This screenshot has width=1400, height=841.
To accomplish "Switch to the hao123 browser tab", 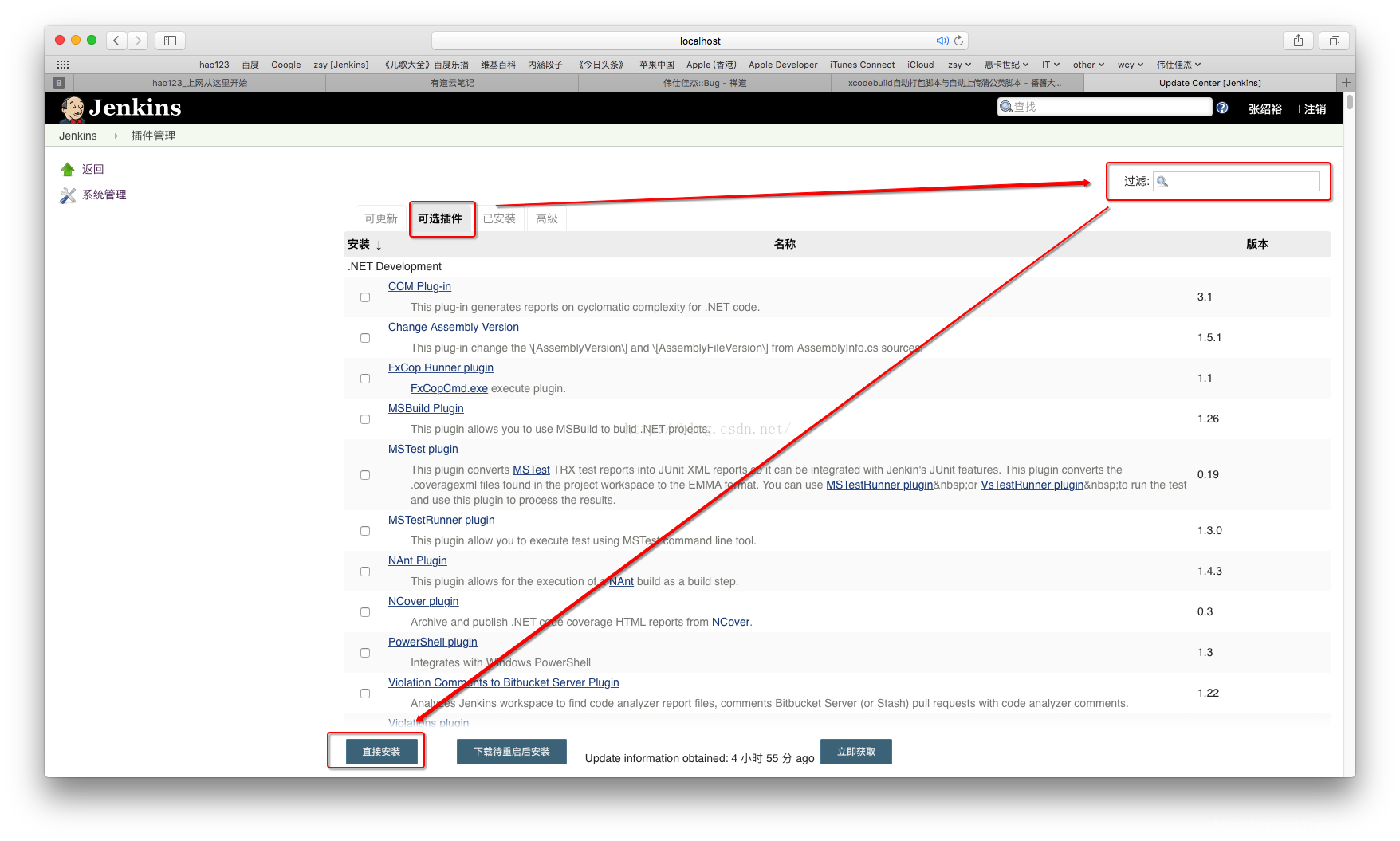I will [x=199, y=83].
